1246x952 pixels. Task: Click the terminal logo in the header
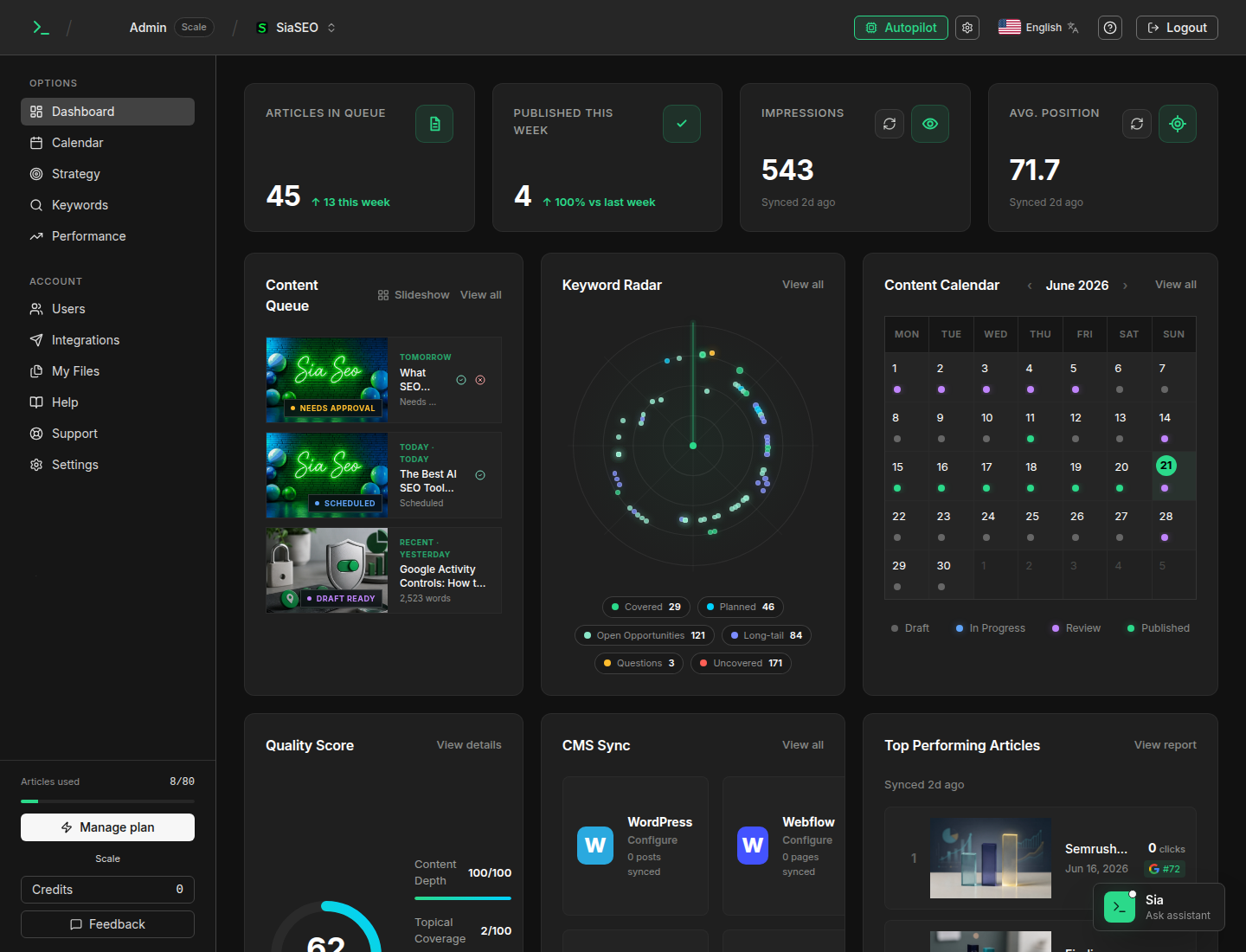tap(41, 28)
